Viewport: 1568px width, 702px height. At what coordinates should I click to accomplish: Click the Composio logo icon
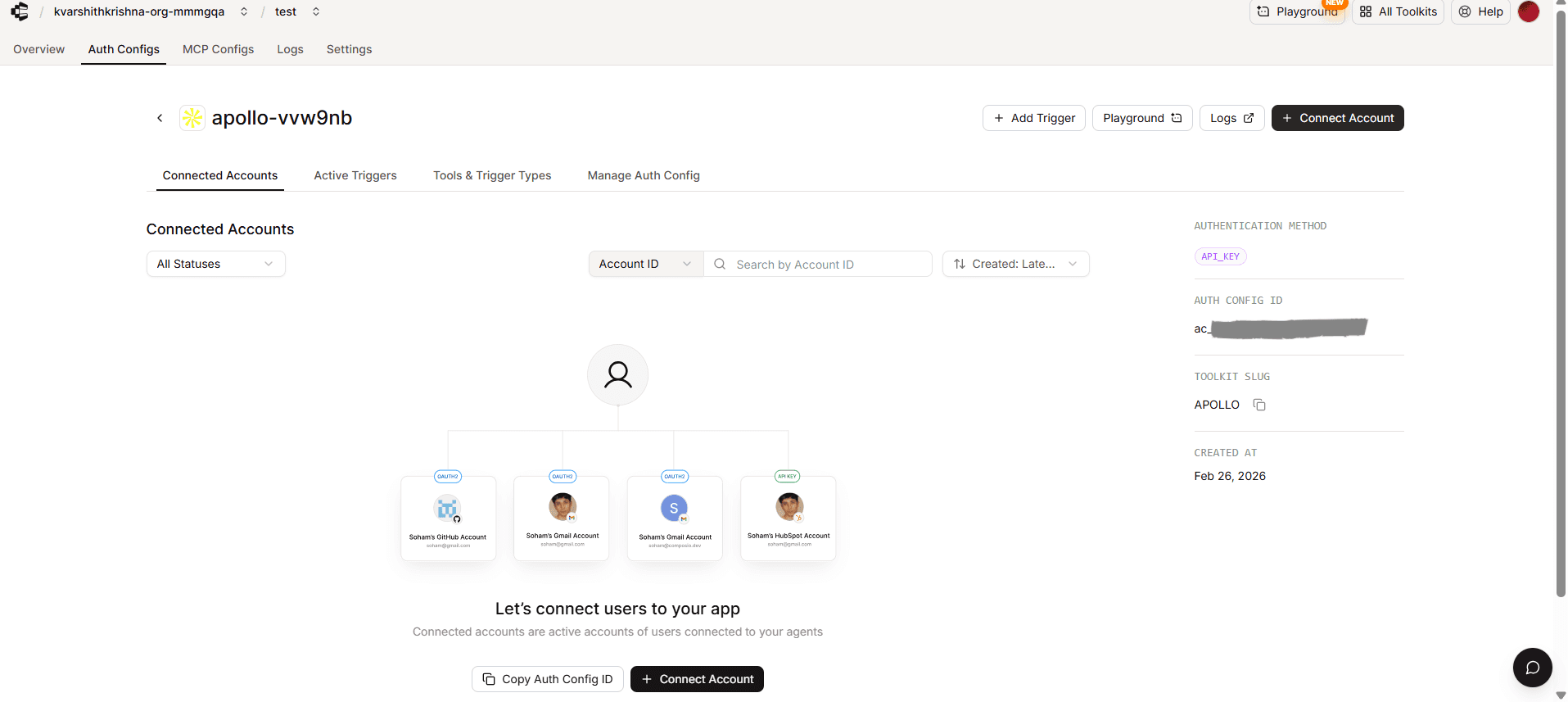(20, 11)
